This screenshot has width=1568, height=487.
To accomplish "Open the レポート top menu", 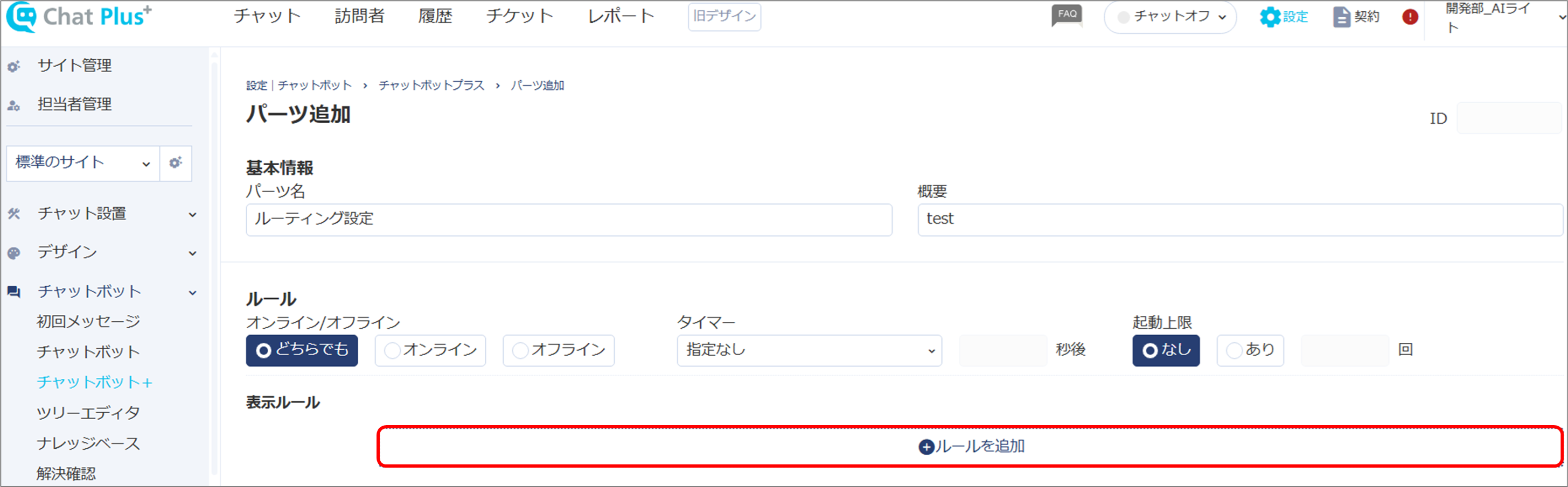I will [x=621, y=17].
